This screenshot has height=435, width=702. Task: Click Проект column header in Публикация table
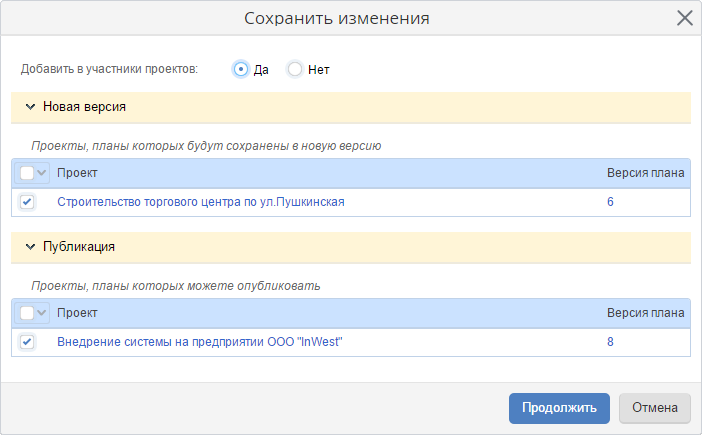click(77, 313)
